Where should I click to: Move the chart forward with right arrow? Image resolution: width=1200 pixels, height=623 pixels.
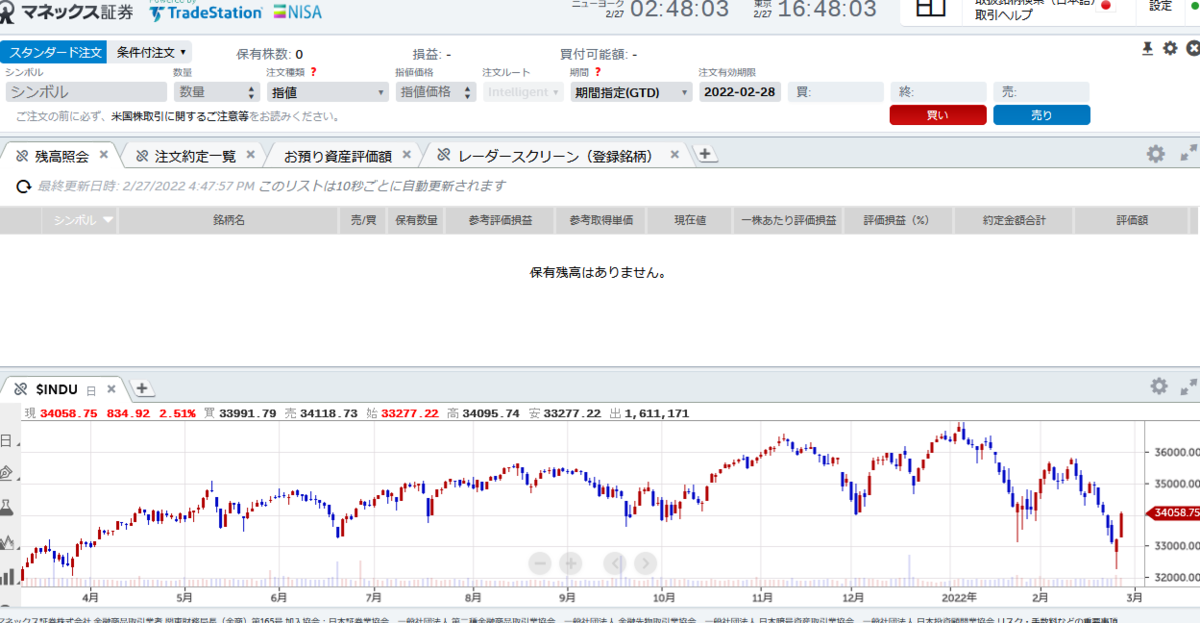coord(645,564)
